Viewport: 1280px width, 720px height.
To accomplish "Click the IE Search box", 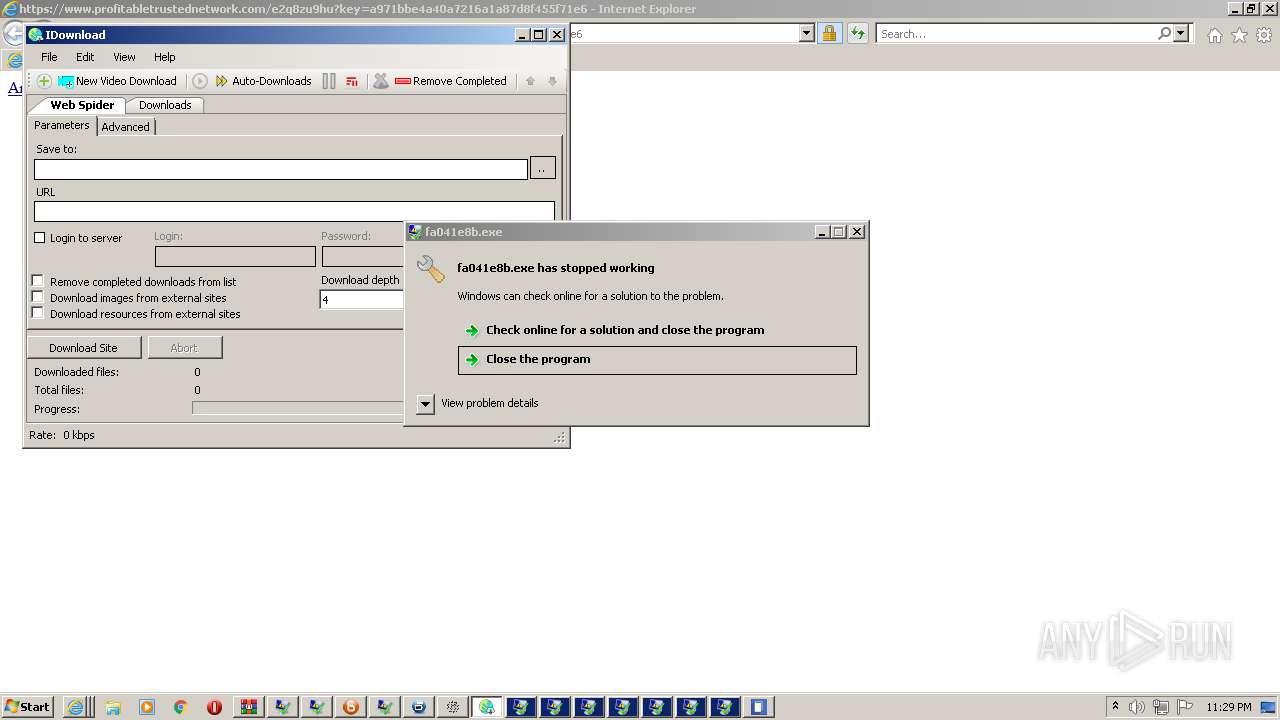I will pyautogui.click(x=1016, y=34).
